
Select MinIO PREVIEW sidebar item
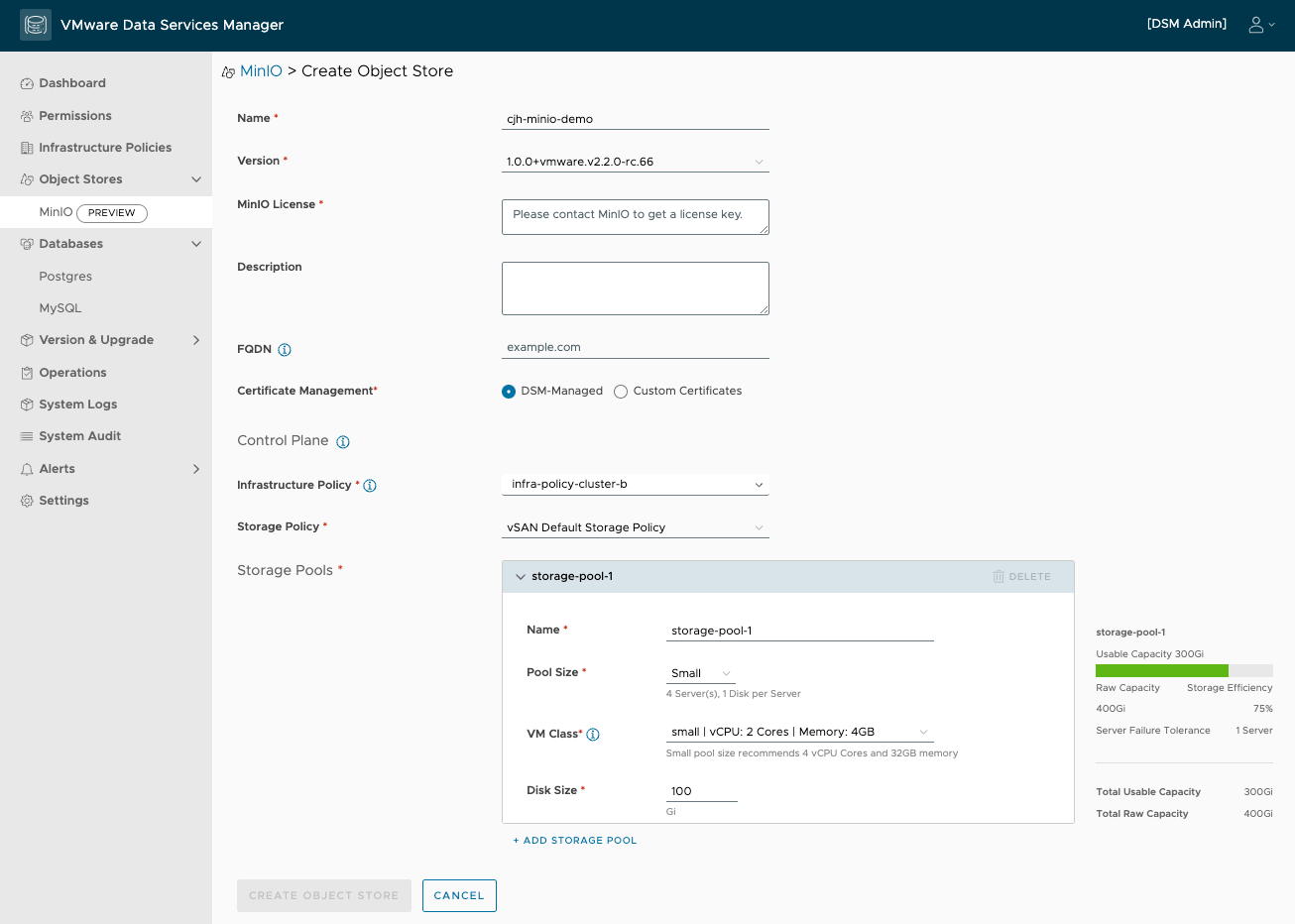point(106,212)
